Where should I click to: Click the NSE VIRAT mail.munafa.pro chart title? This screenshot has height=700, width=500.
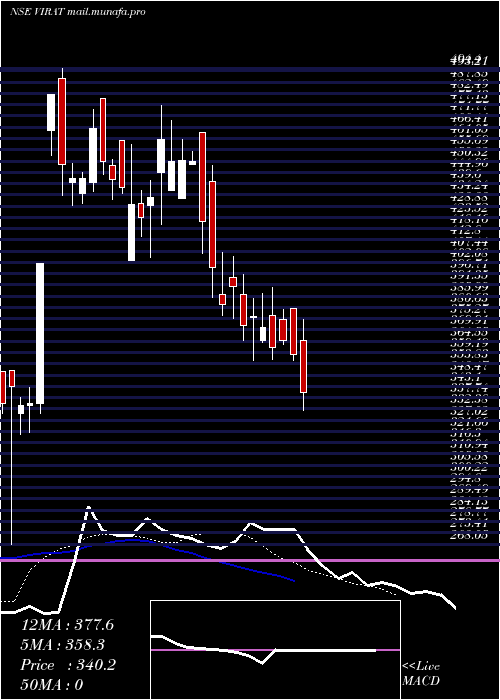pos(77,12)
